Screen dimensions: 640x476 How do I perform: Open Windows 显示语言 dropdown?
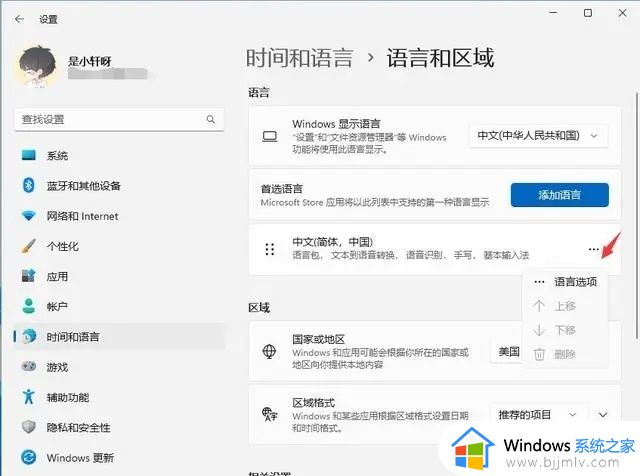pyautogui.click(x=538, y=136)
